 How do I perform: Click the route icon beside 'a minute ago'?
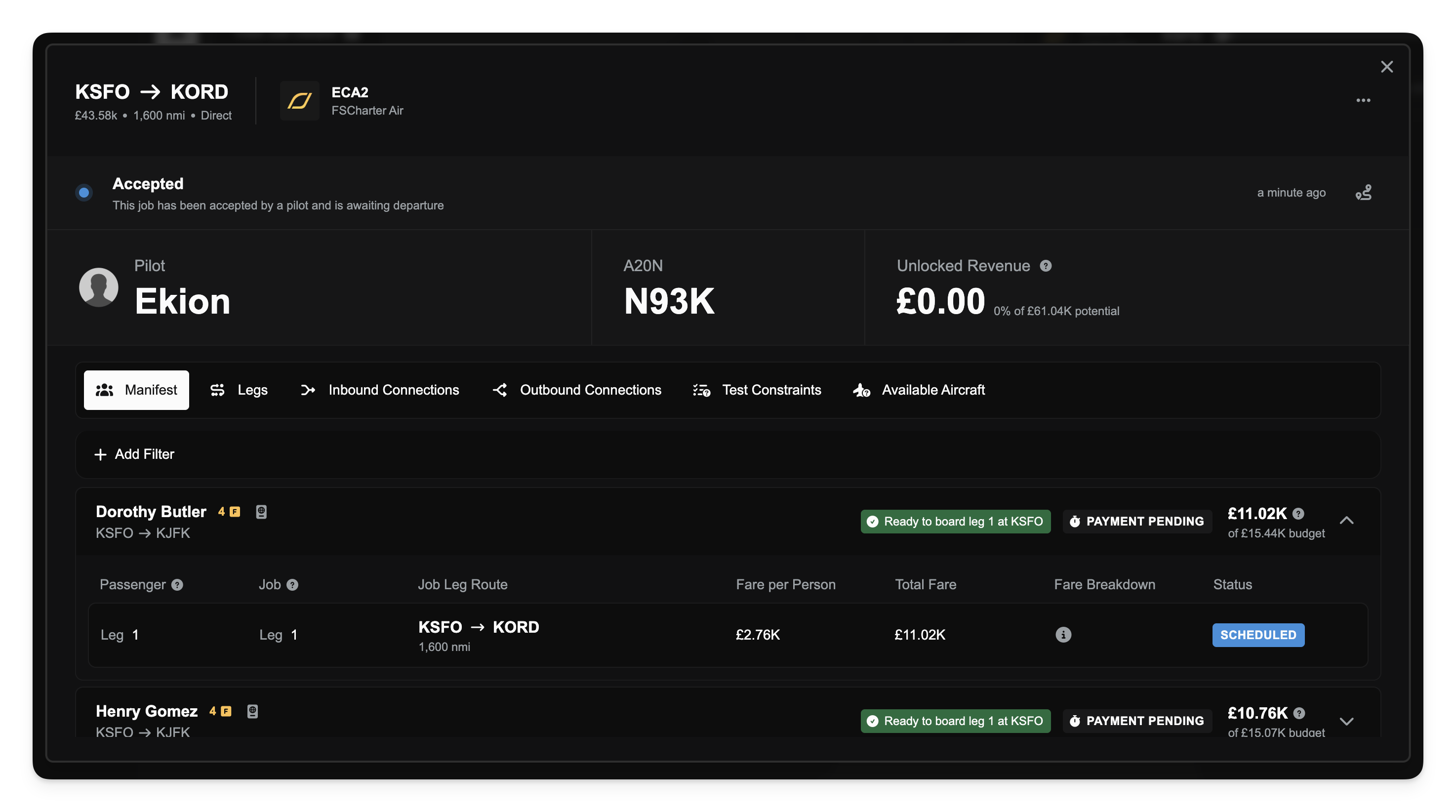(1363, 193)
